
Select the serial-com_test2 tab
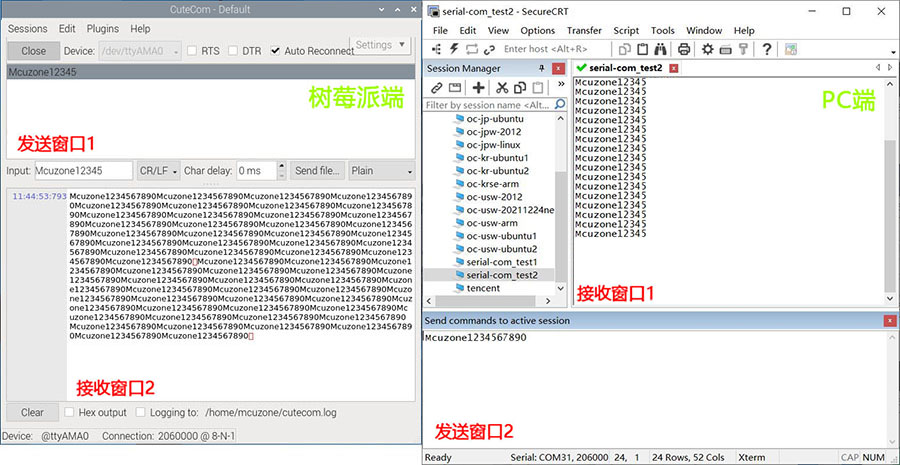click(x=626, y=68)
